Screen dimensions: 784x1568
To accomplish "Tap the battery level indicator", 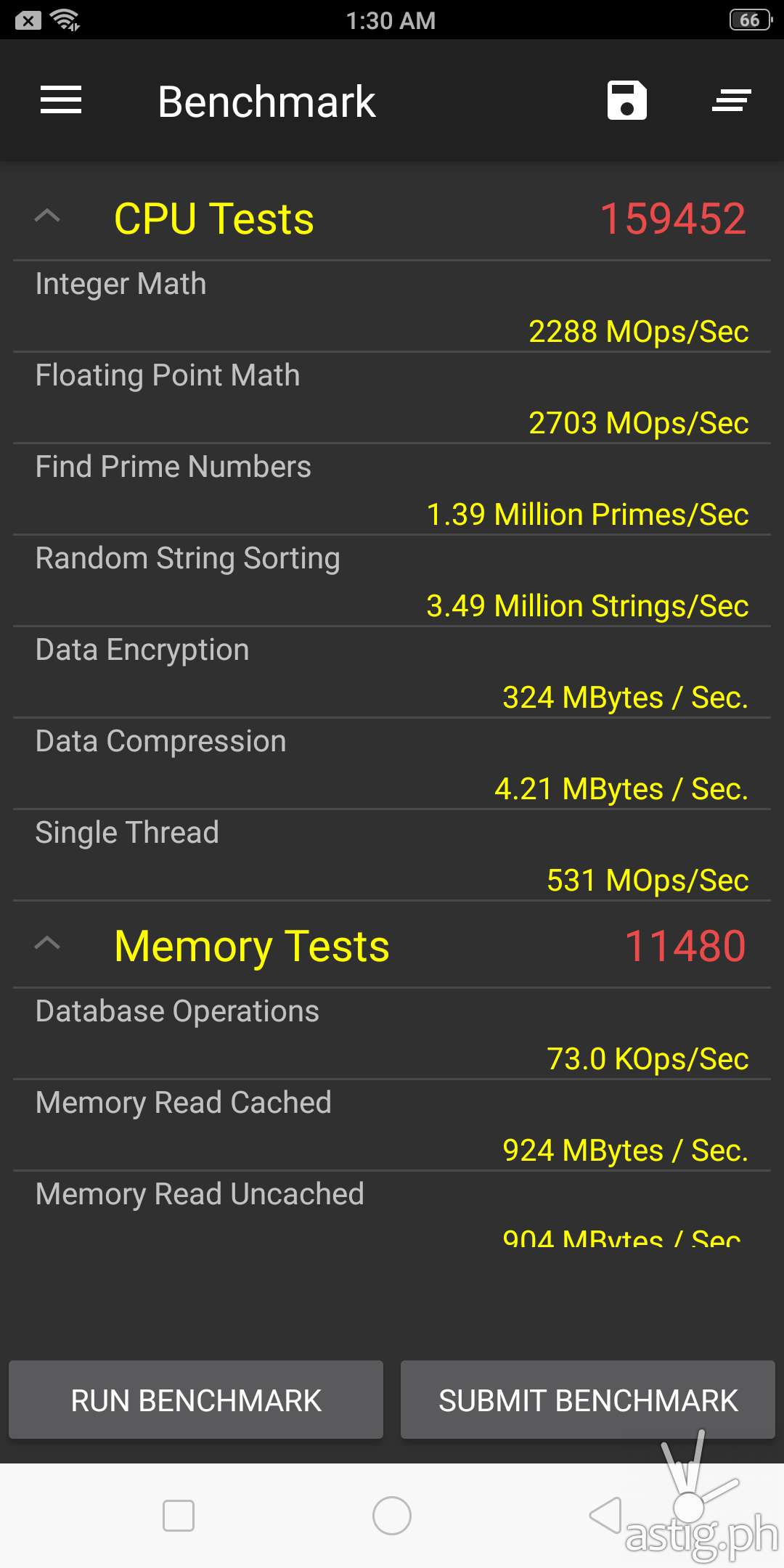I will [x=750, y=20].
